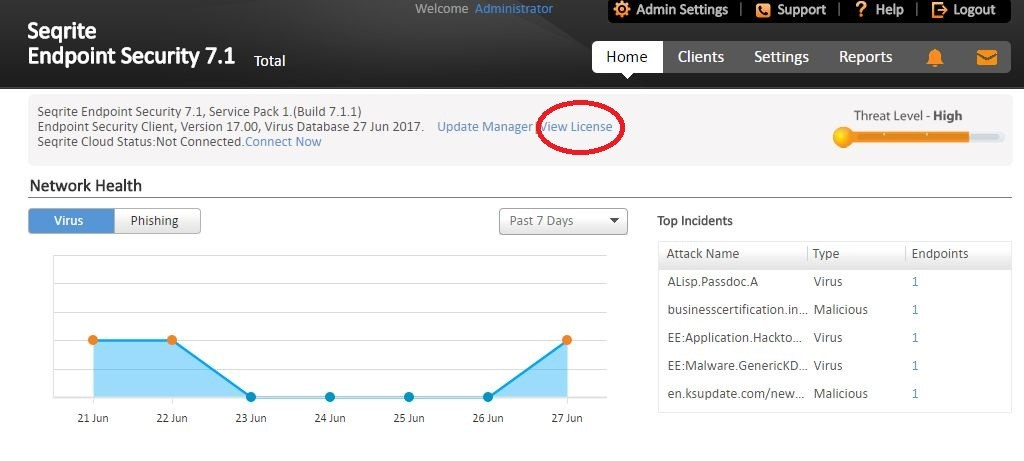Image resolution: width=1024 pixels, height=461 pixels.
Task: Sort by Attack Name column header
Action: click(x=703, y=254)
